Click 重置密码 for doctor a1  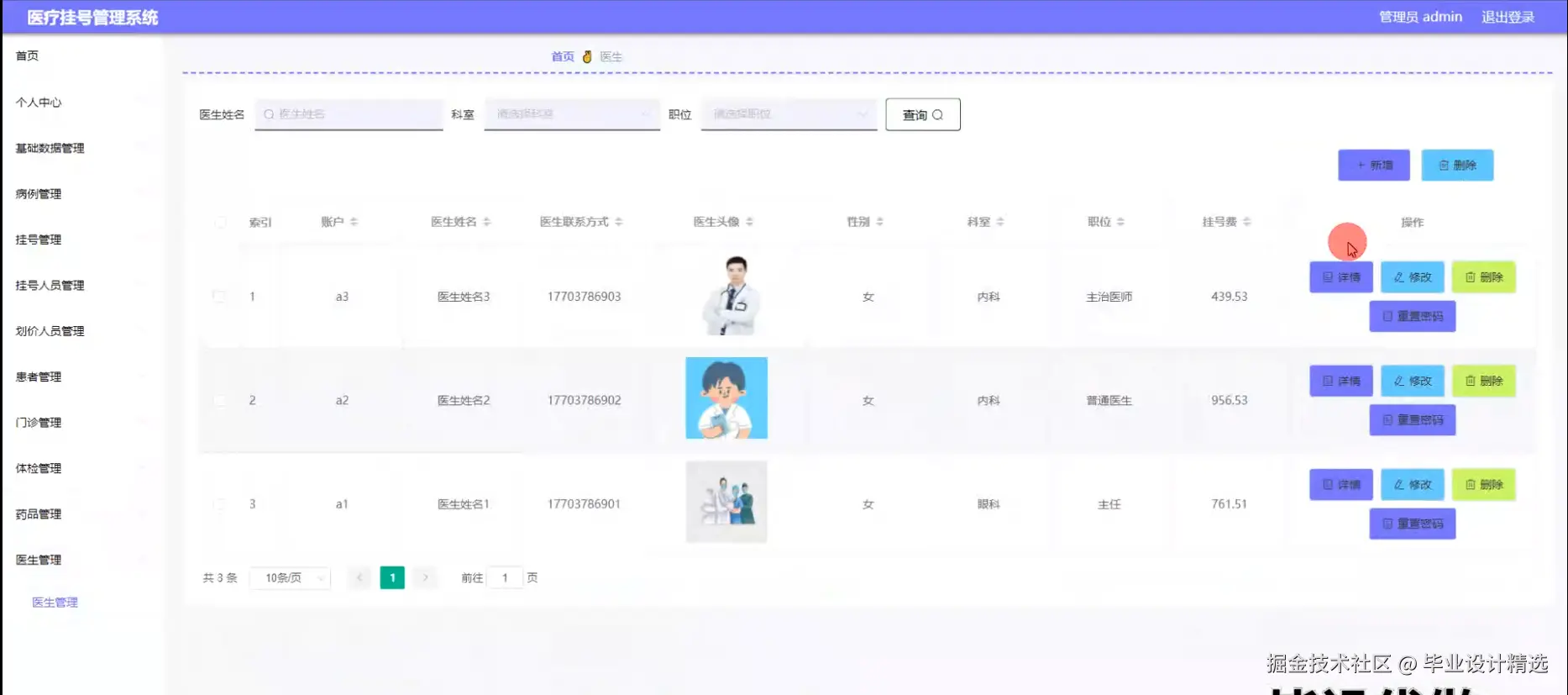(1413, 524)
